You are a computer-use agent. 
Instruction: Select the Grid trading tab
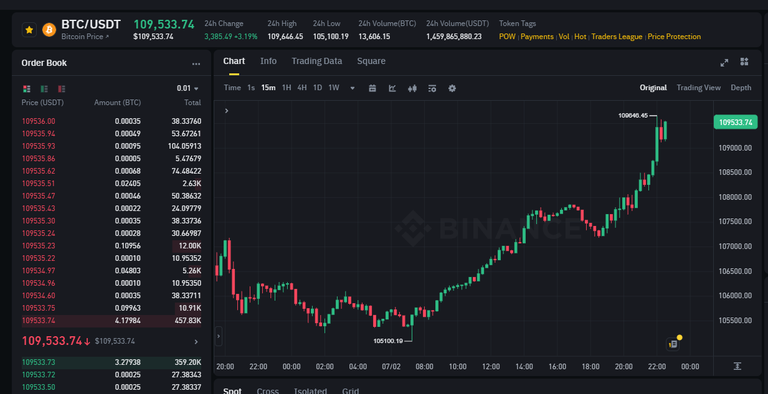coord(350,391)
